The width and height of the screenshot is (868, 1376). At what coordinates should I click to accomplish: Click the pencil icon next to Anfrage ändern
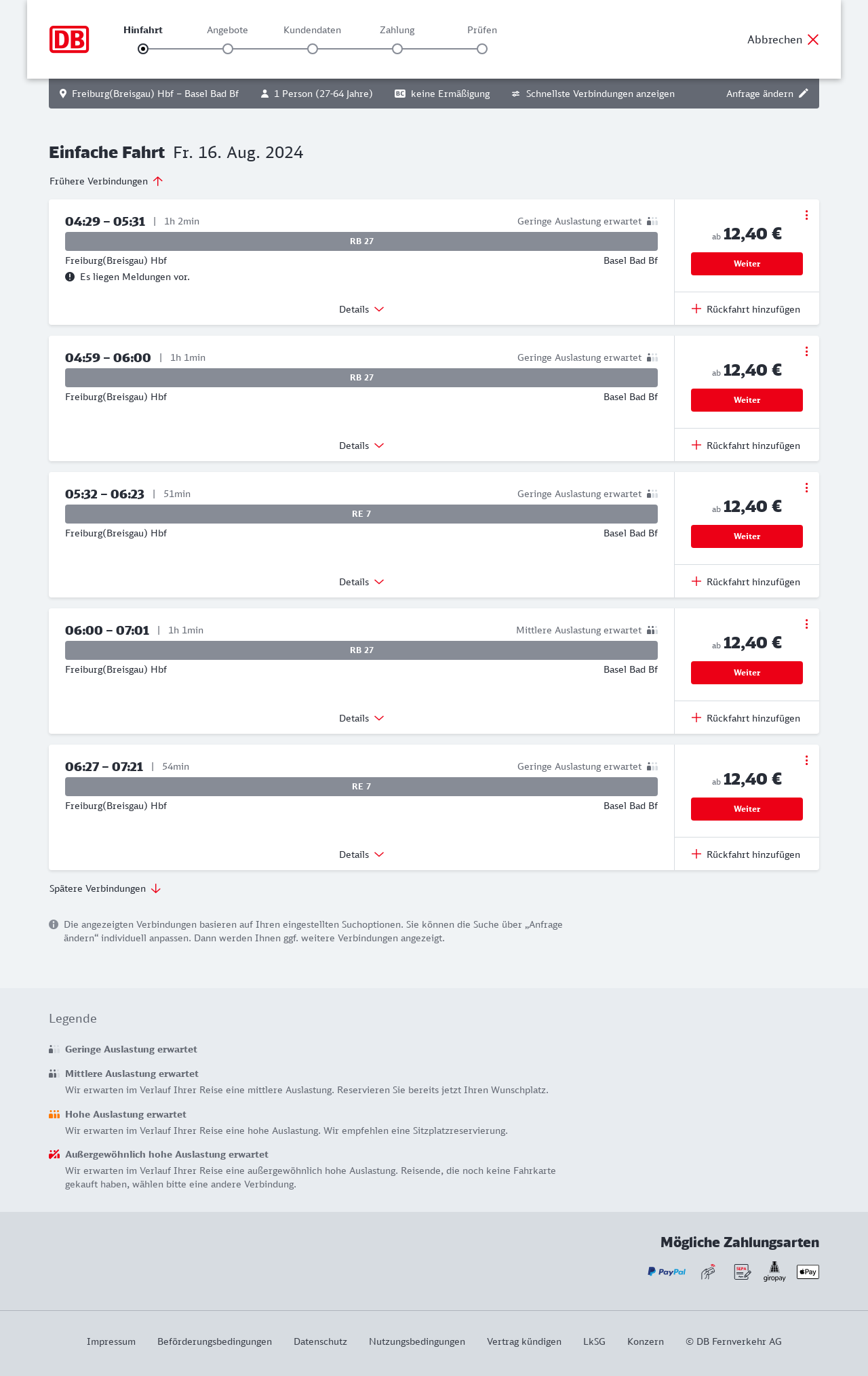tap(804, 94)
